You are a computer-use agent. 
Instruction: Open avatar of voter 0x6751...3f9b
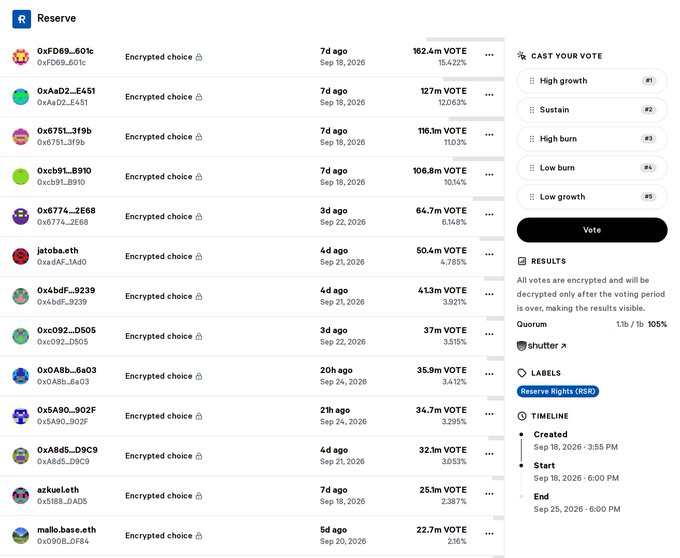click(x=20, y=137)
